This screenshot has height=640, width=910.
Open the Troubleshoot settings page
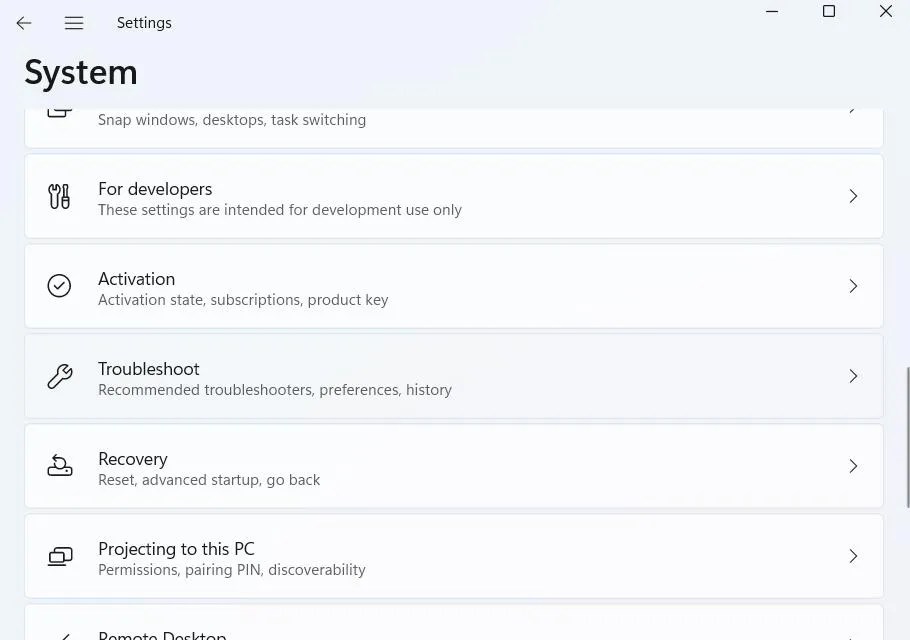tap(454, 376)
